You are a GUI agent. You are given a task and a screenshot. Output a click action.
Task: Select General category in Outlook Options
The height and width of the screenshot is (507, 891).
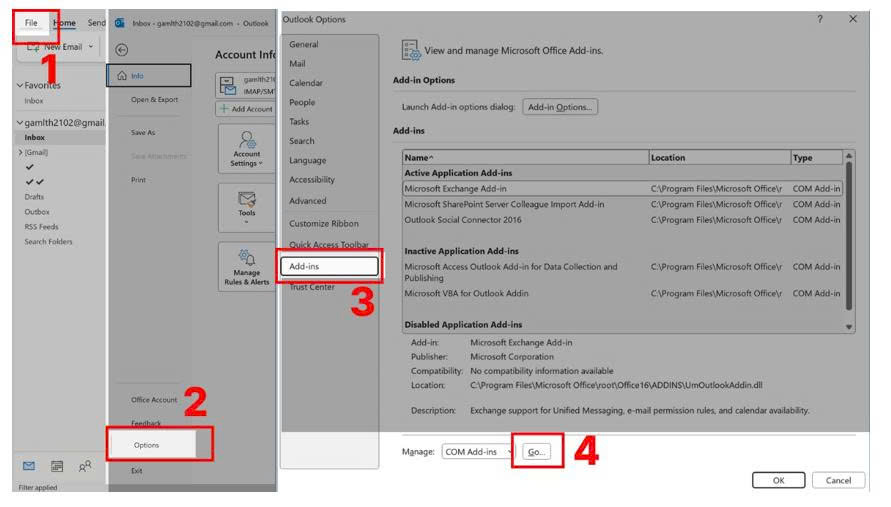coord(304,44)
